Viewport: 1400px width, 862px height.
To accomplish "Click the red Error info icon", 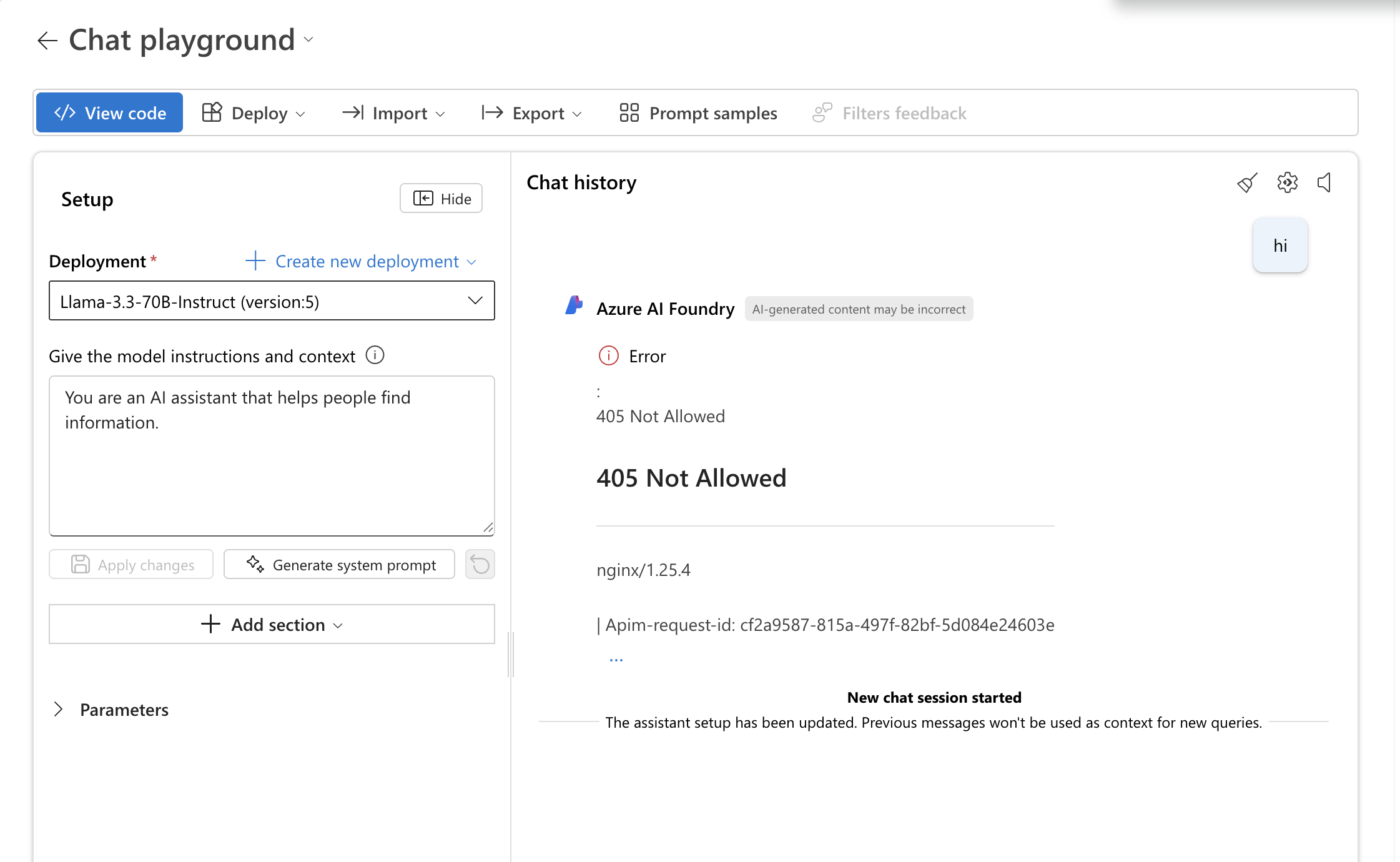I will pyautogui.click(x=609, y=355).
